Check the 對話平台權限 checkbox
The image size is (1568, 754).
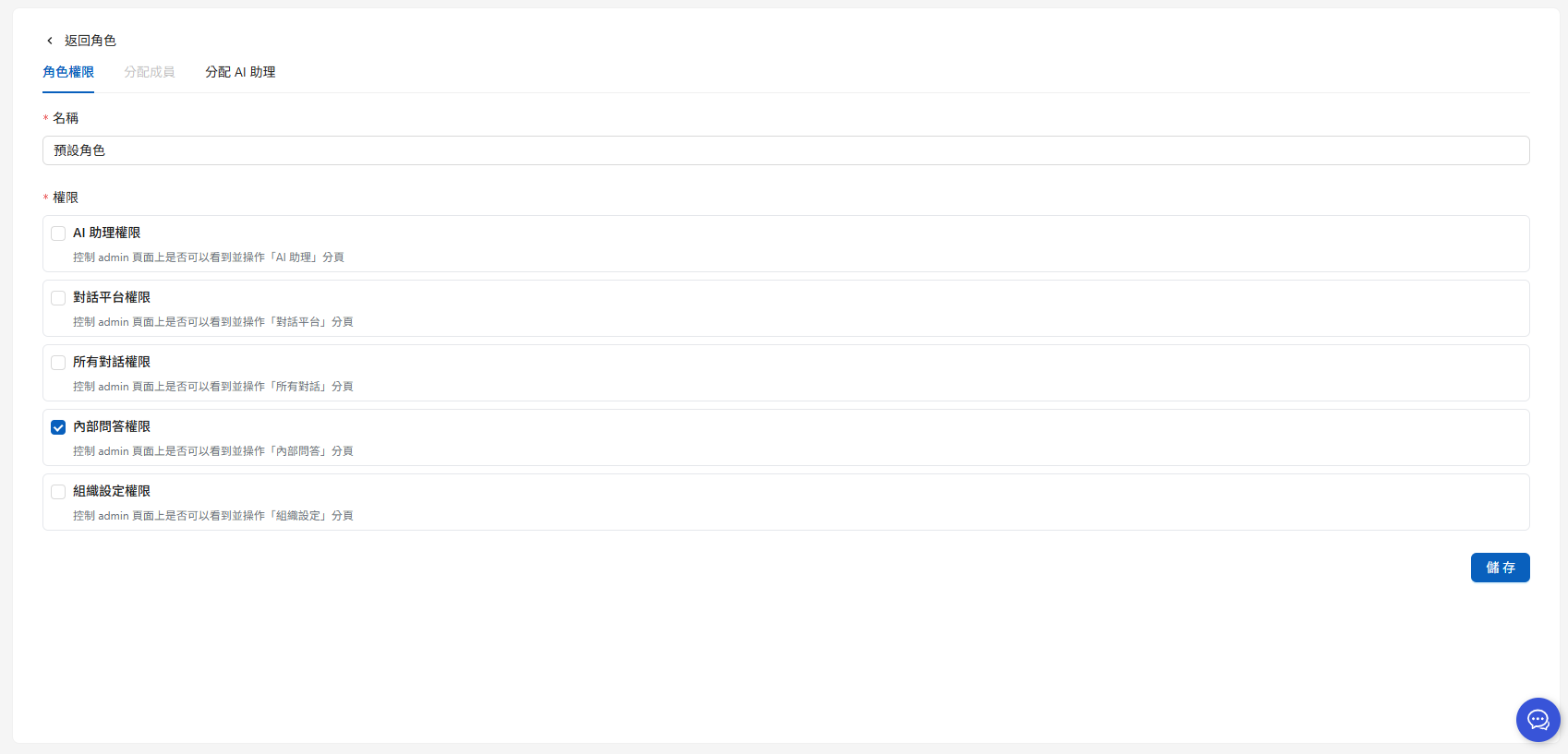(58, 298)
